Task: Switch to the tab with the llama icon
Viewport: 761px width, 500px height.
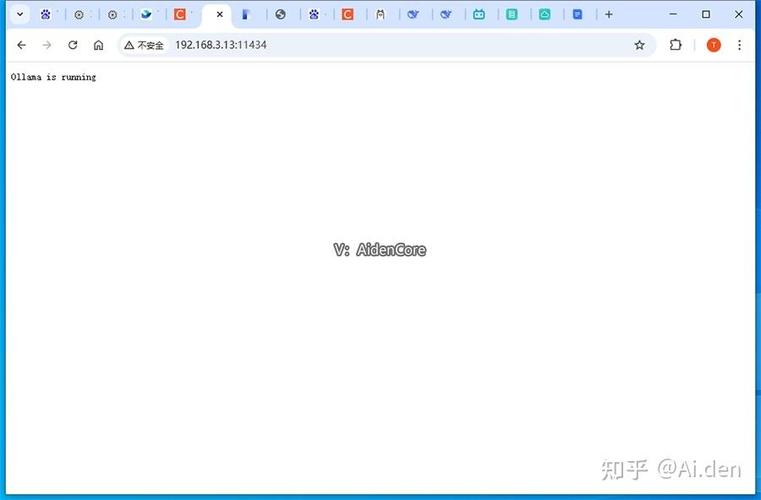Action: tap(380, 15)
